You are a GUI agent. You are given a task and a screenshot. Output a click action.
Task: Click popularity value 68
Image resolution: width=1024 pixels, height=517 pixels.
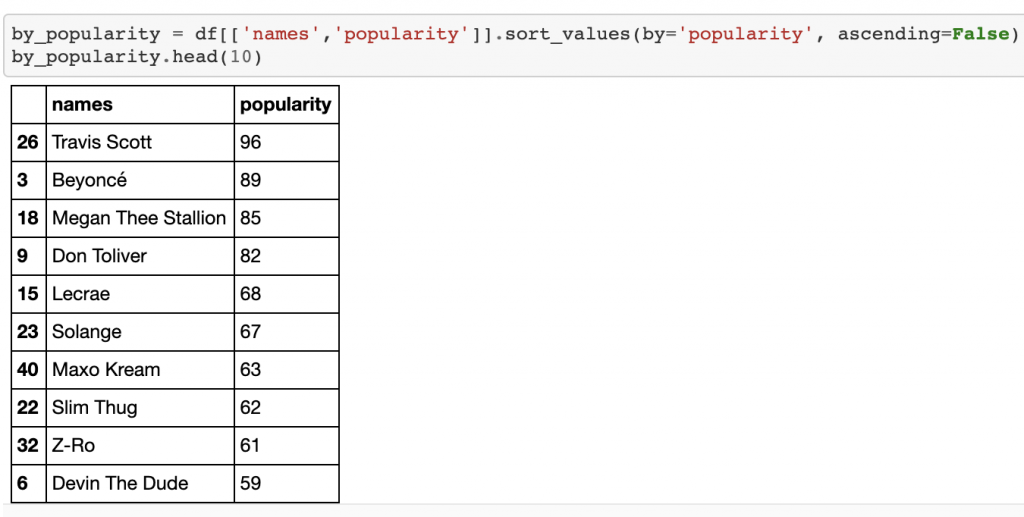coord(286,294)
